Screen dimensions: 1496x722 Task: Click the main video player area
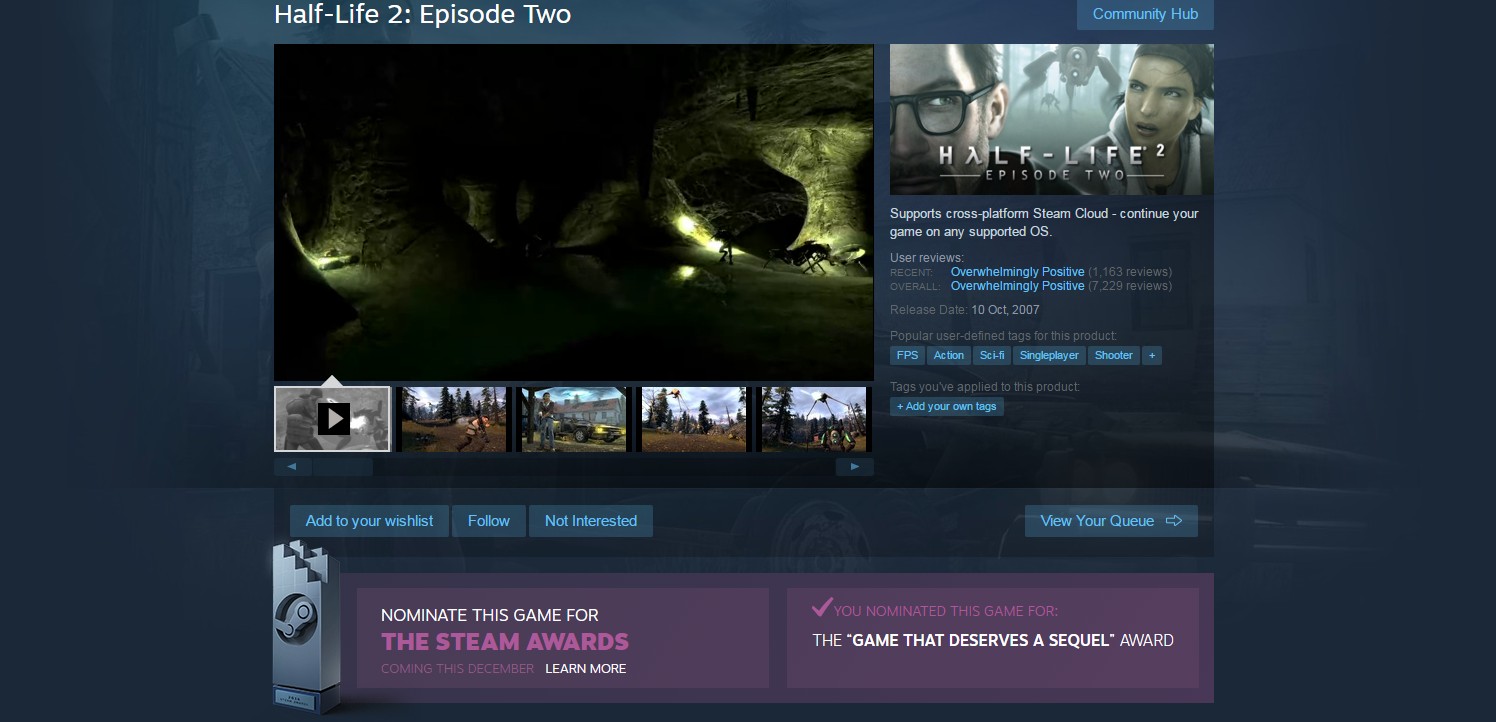[574, 212]
